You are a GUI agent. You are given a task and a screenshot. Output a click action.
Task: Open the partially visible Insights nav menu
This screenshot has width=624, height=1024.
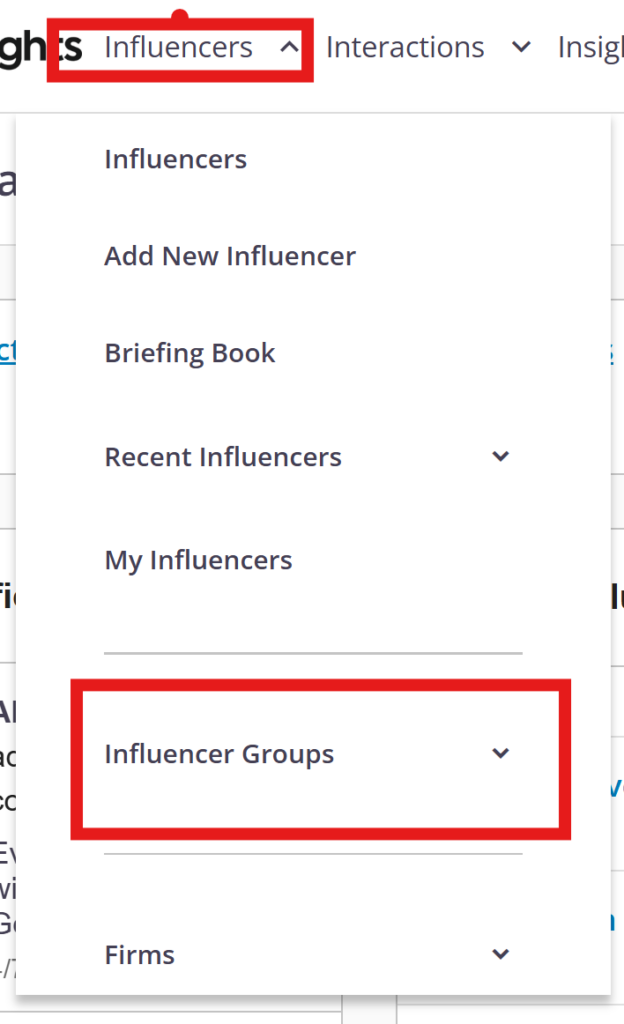point(592,47)
